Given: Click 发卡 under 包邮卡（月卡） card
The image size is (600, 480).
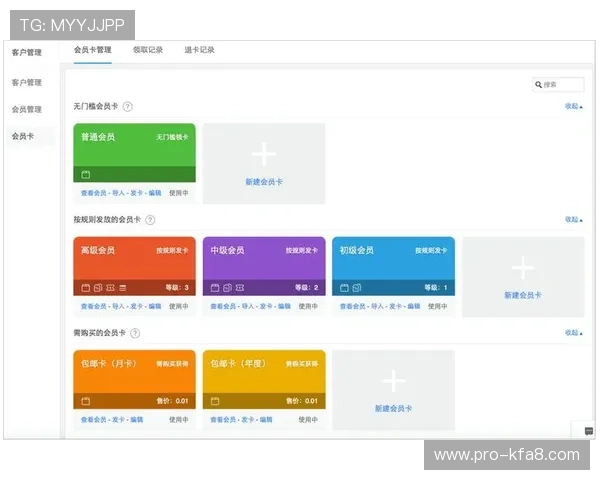Looking at the screenshot, I should 118,420.
